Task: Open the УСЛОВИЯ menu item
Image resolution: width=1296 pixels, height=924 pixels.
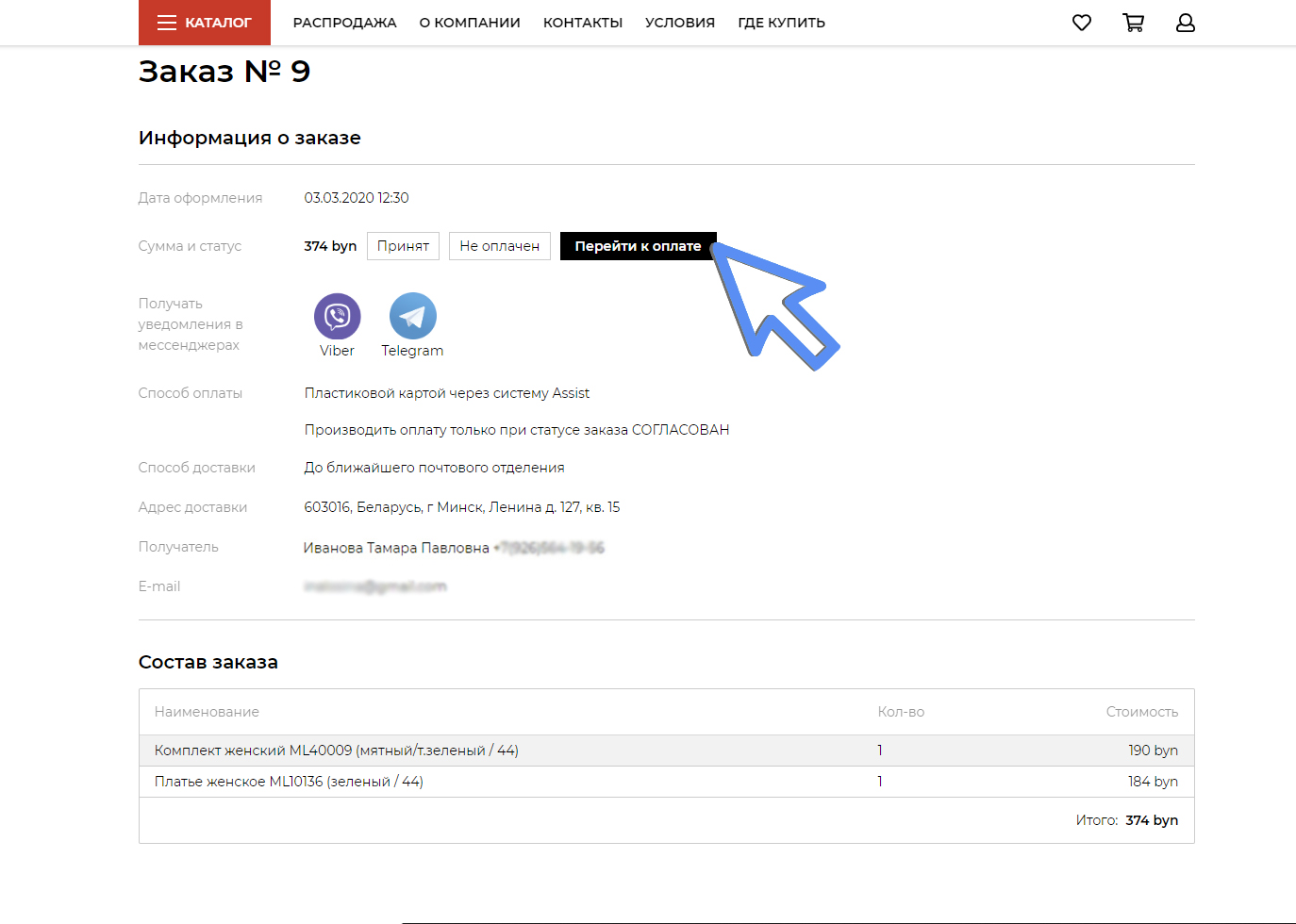Action: 680,23
